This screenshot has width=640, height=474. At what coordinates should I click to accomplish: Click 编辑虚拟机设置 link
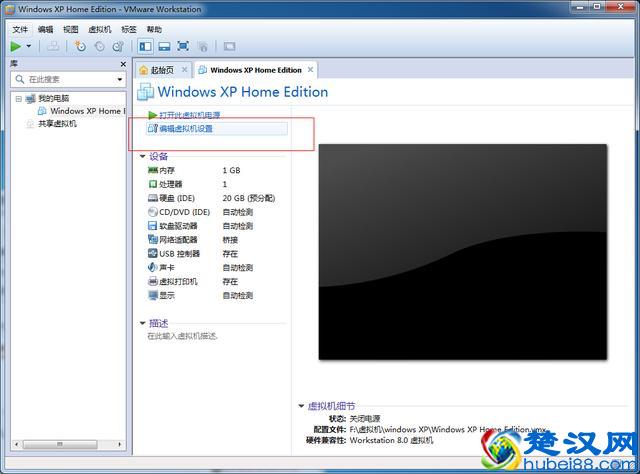pos(186,129)
